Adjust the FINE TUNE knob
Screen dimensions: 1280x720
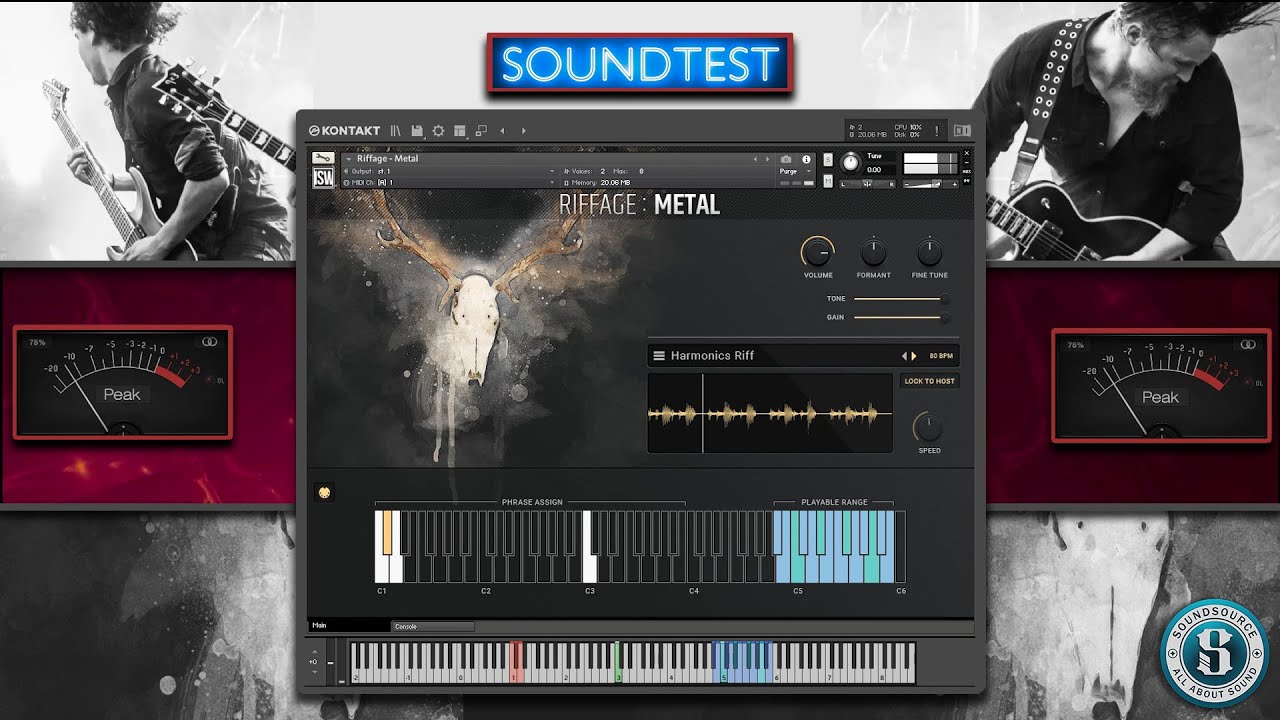point(929,251)
